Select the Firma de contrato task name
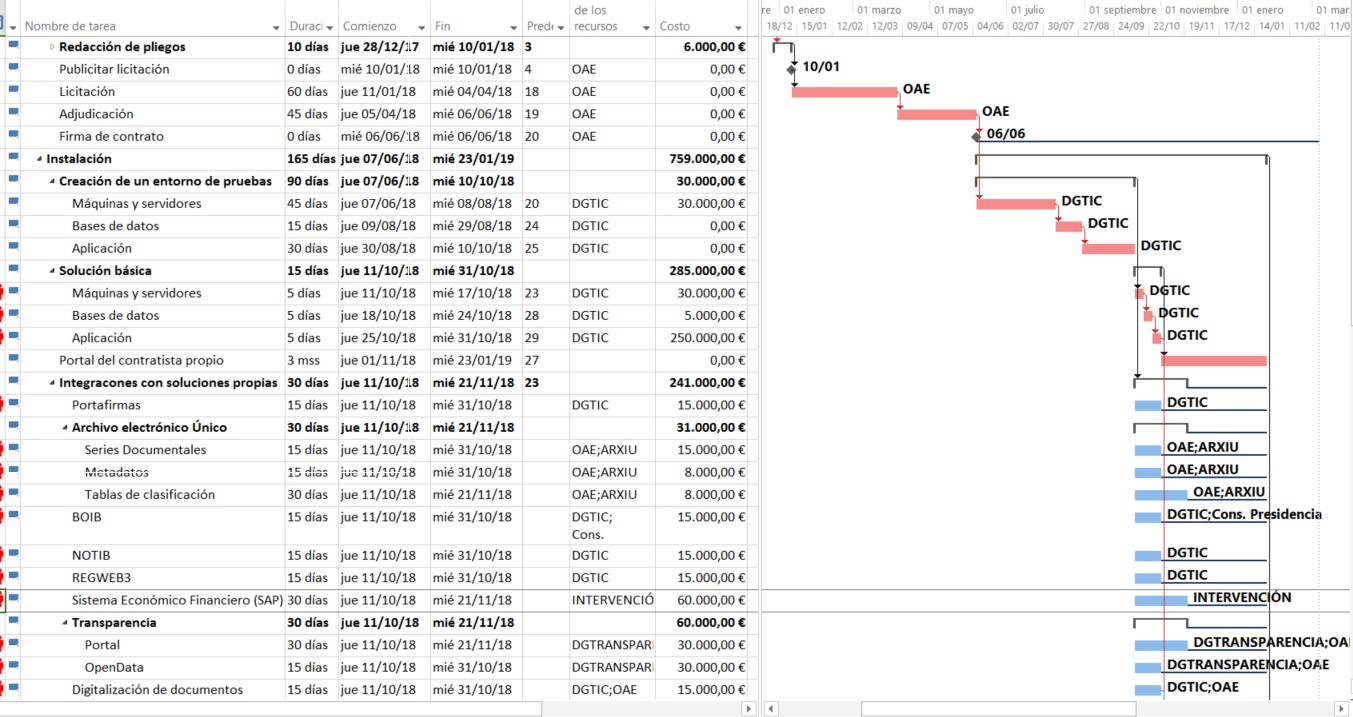Viewport: 1353px width, 717px height. pyautogui.click(x=111, y=136)
